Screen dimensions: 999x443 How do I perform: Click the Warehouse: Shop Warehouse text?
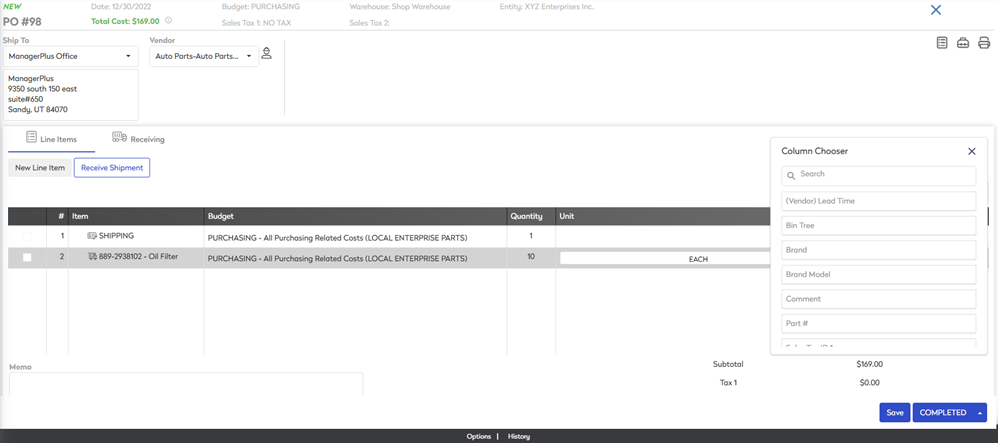[x=400, y=7]
